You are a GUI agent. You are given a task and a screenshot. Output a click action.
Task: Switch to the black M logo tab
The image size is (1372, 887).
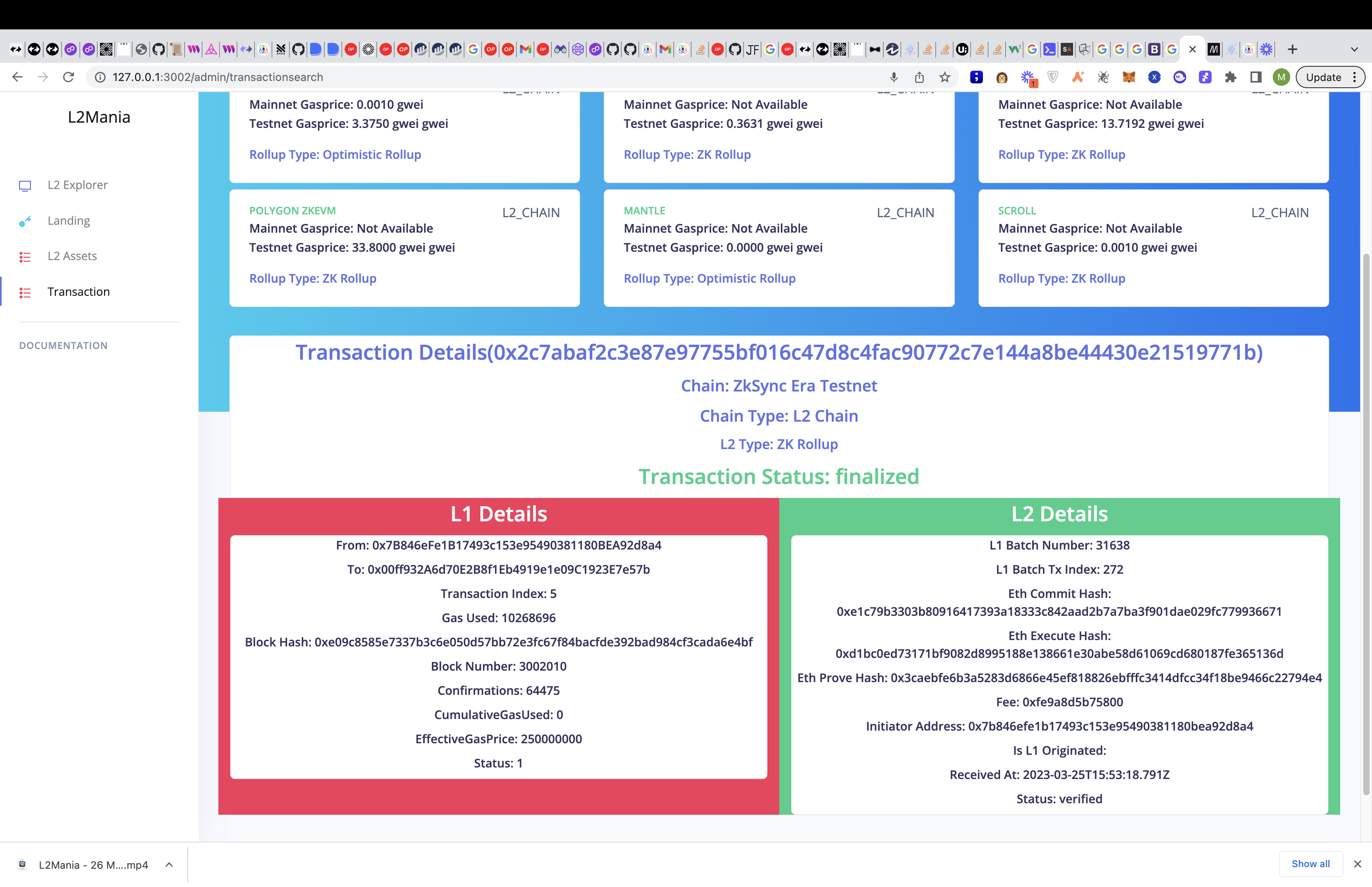coord(1214,50)
